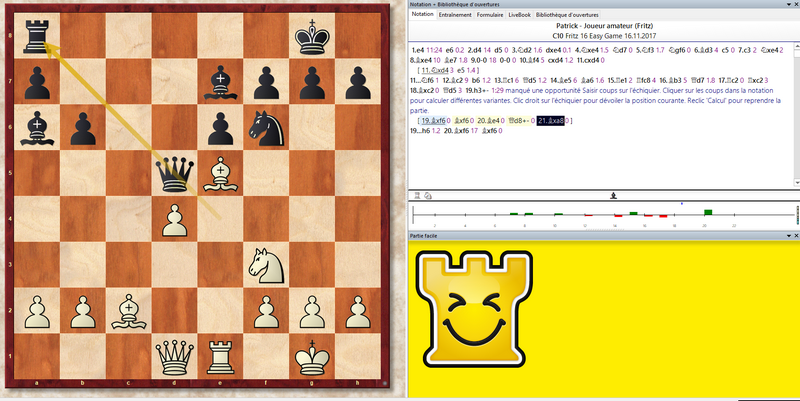Click the white bishop on c2
Viewport: 800px width, 401px height.
tap(129, 311)
